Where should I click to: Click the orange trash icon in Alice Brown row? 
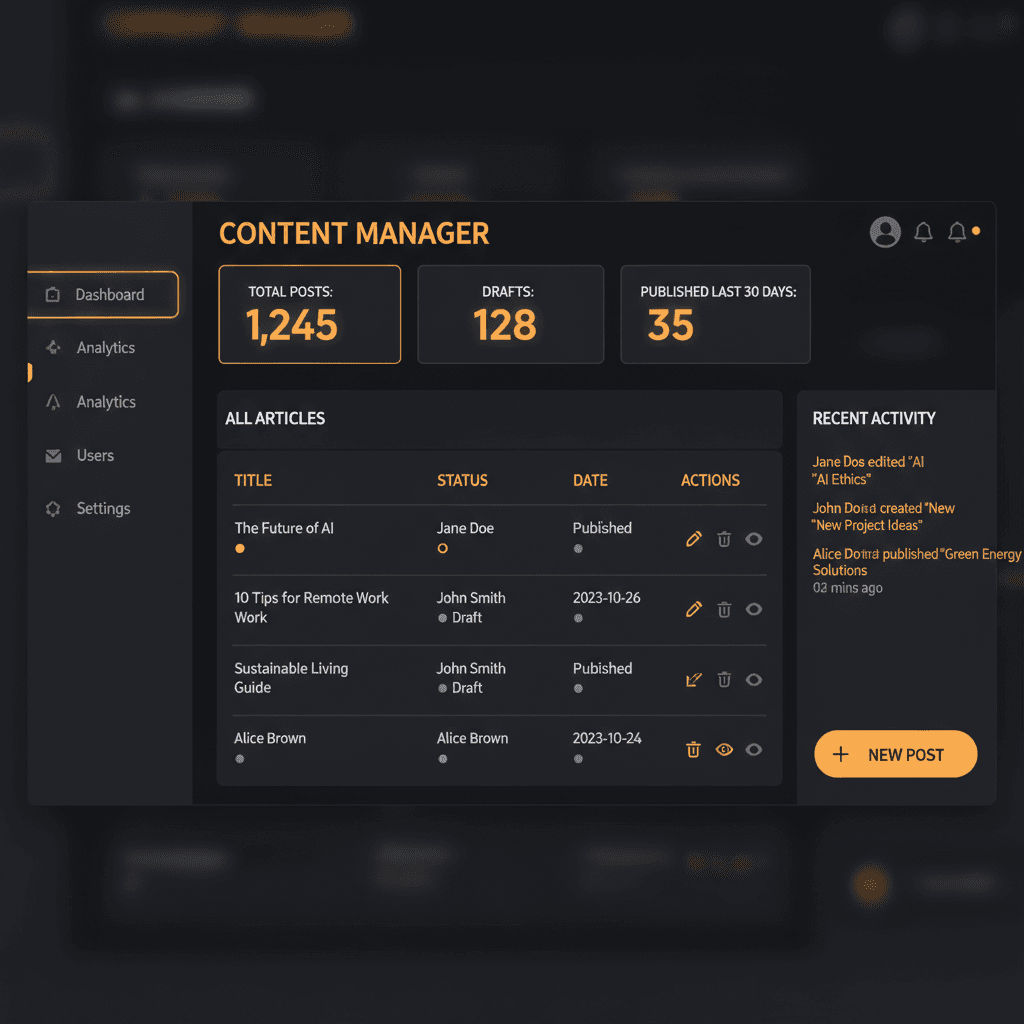[x=693, y=749]
